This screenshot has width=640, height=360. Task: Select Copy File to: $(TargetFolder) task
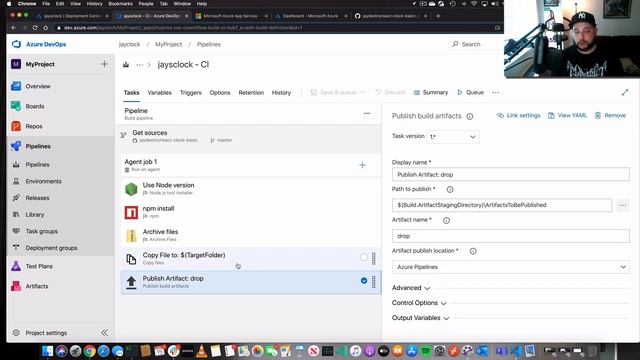point(251,259)
